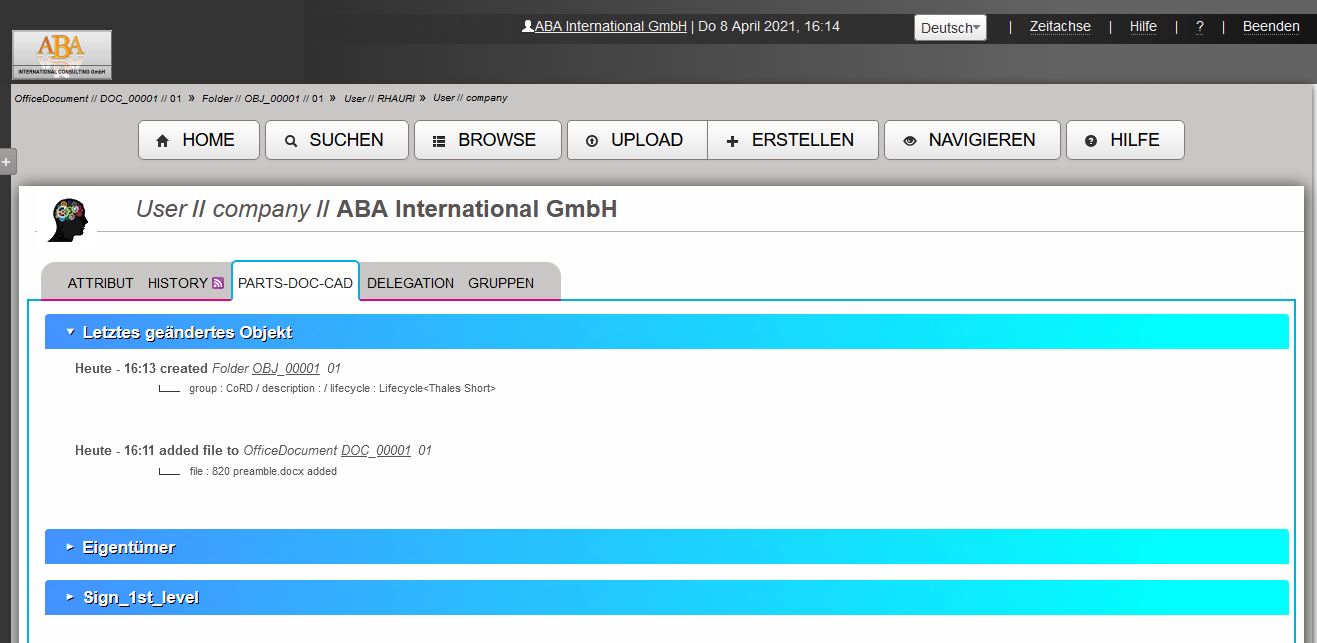
Task: Open the Zeitachse link
Action: click(x=1060, y=27)
